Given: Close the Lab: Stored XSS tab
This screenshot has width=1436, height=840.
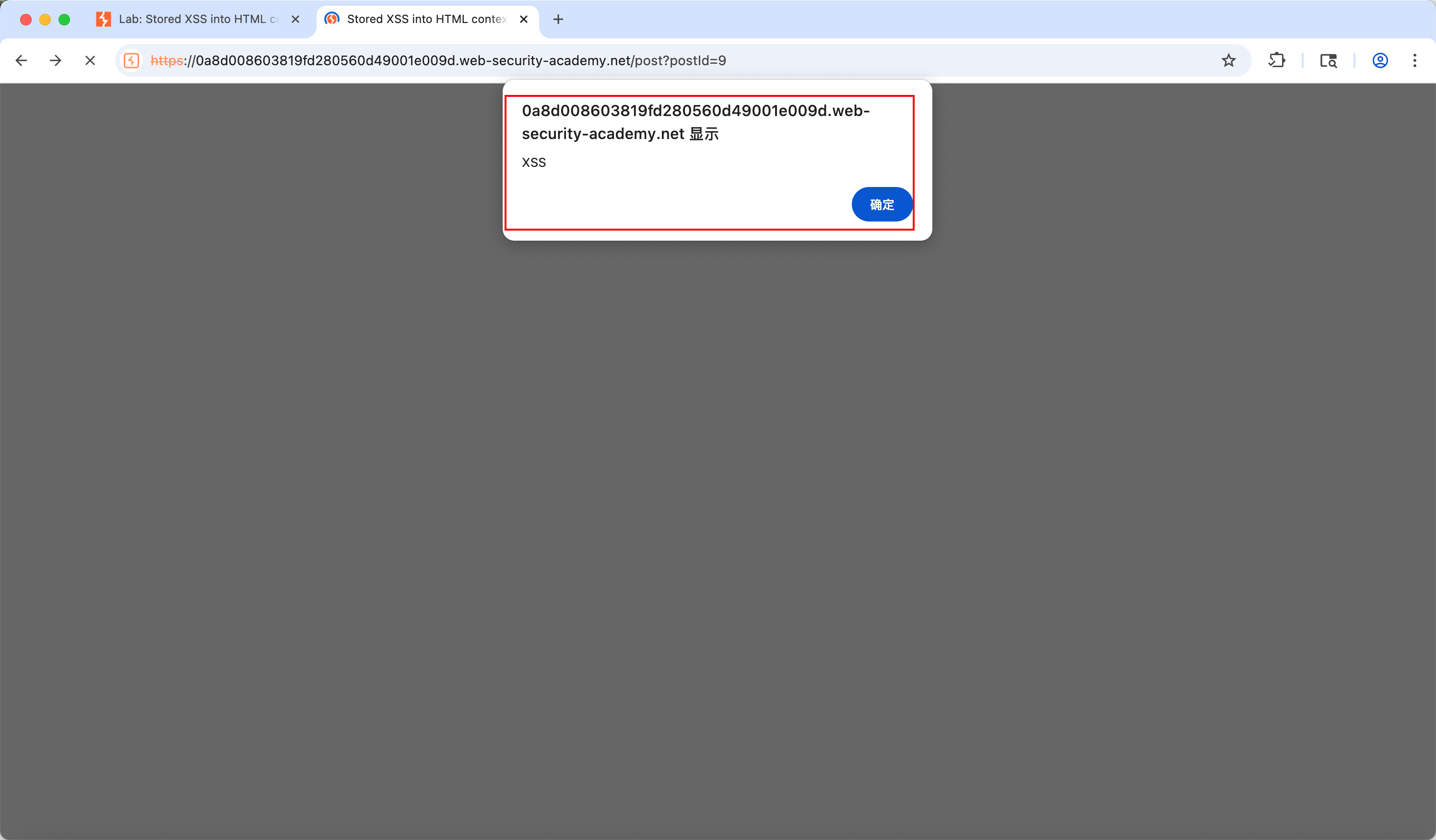Looking at the screenshot, I should 295,19.
